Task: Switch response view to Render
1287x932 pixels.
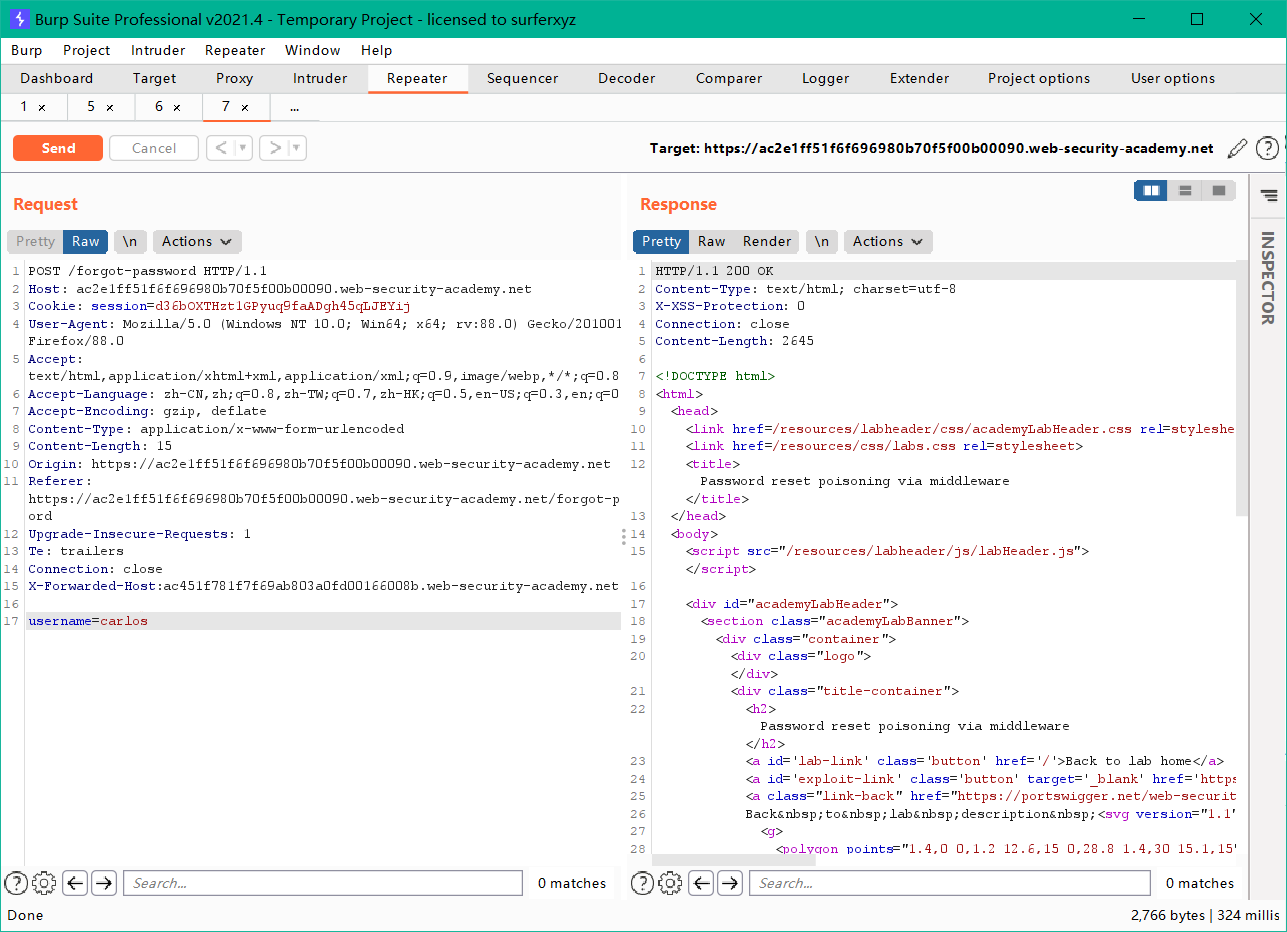Action: click(x=767, y=241)
